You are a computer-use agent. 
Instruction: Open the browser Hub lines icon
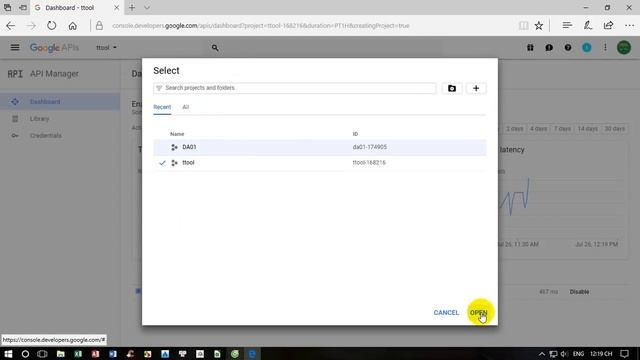point(567,25)
